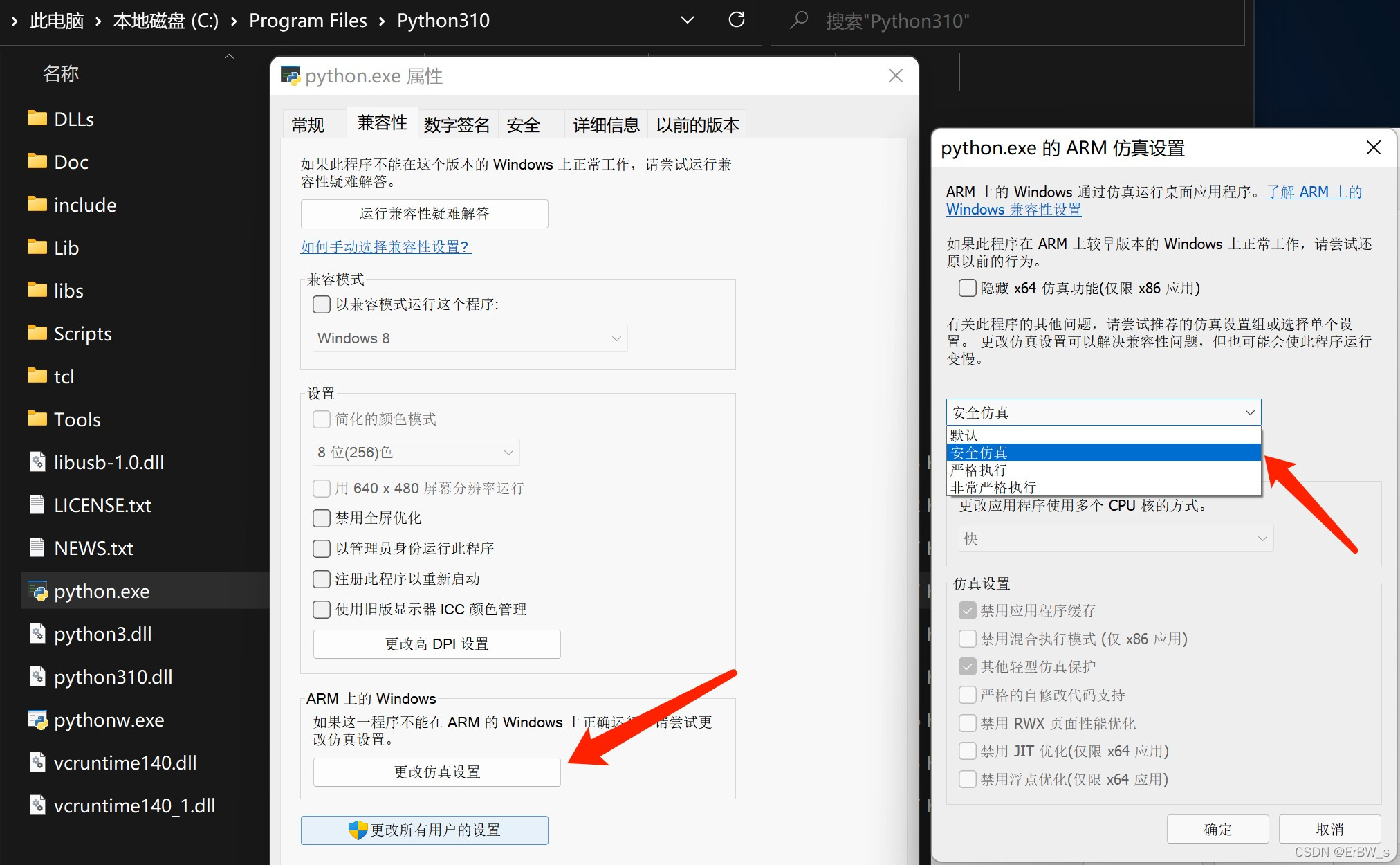Click the Tools folder icon
The width and height of the screenshot is (1400, 865).
pos(35,419)
